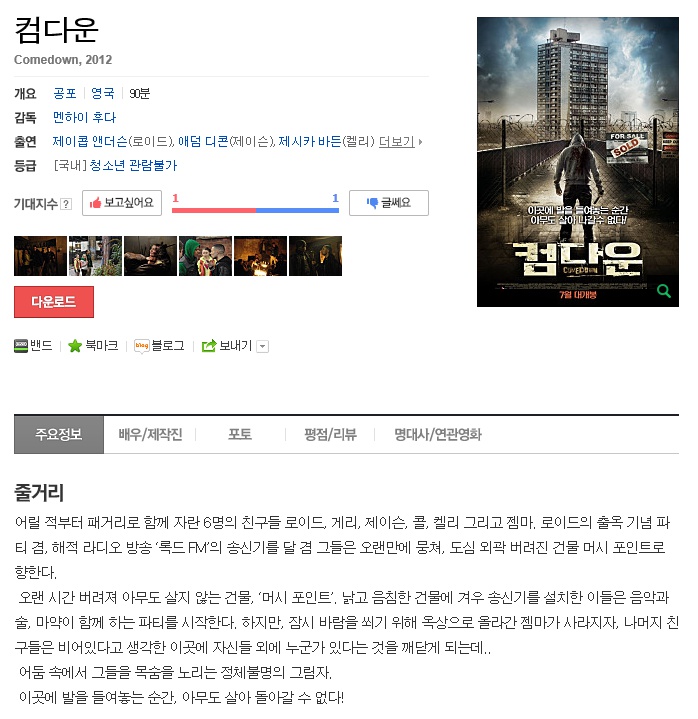
Task: Bookmark the movie with the green star icon
Action: (x=74, y=346)
